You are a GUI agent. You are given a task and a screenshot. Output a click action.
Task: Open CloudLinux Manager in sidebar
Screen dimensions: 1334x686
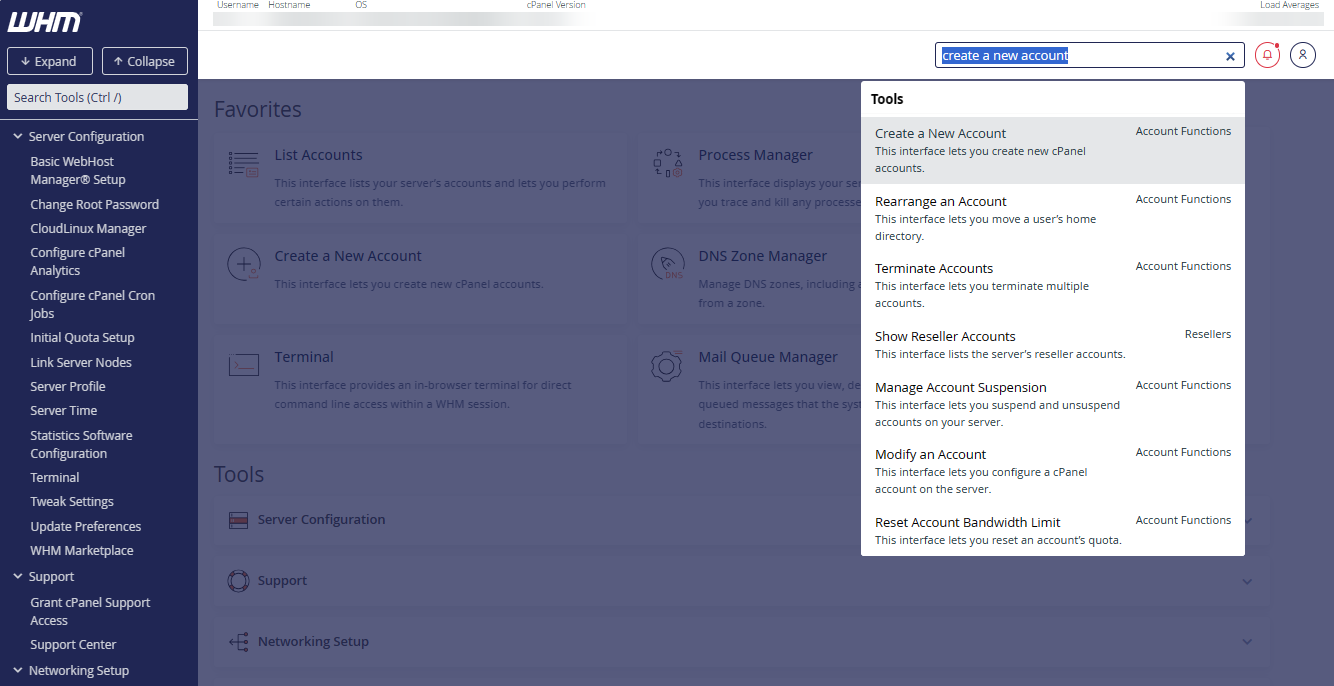coord(88,229)
